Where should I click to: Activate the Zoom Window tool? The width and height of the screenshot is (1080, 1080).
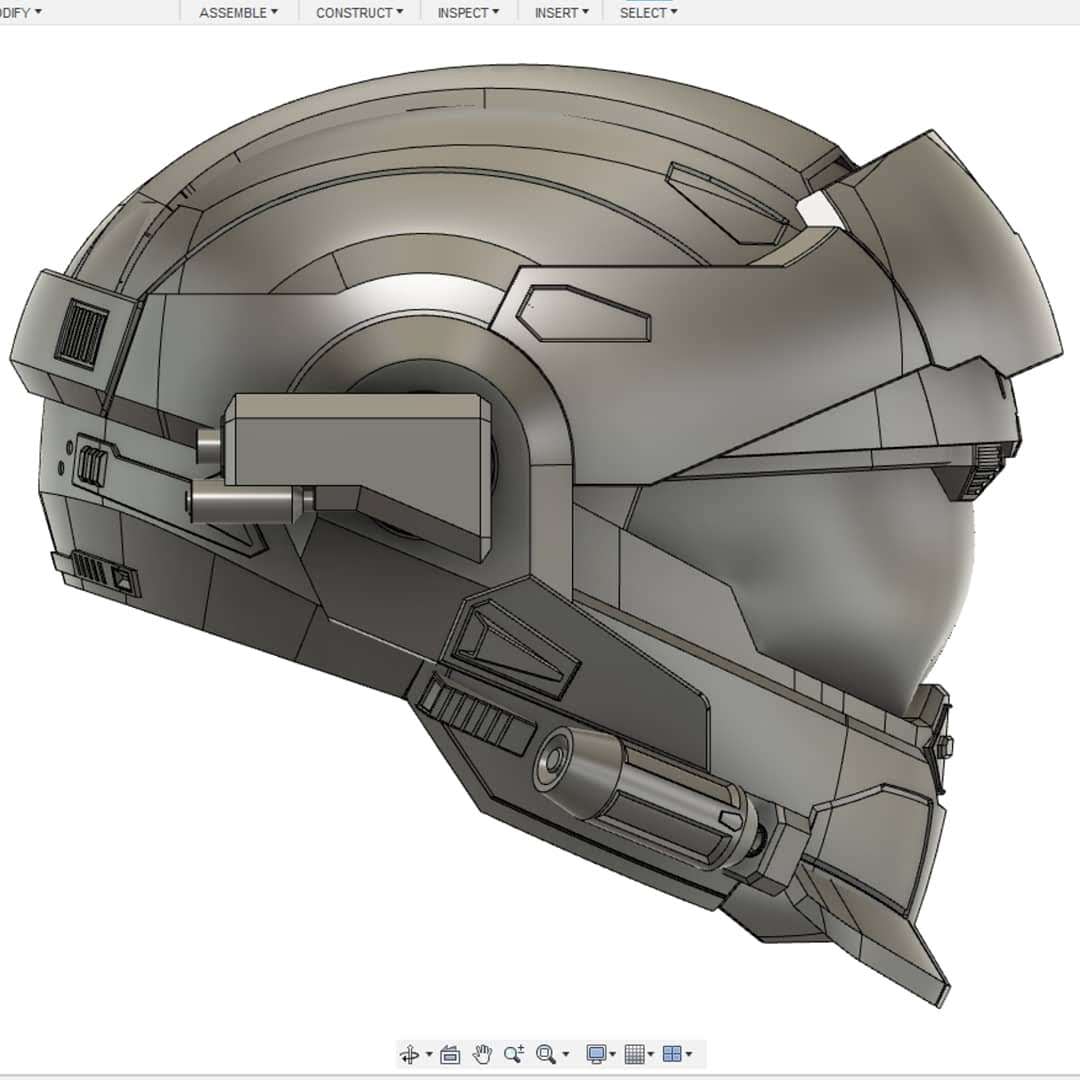546,1054
